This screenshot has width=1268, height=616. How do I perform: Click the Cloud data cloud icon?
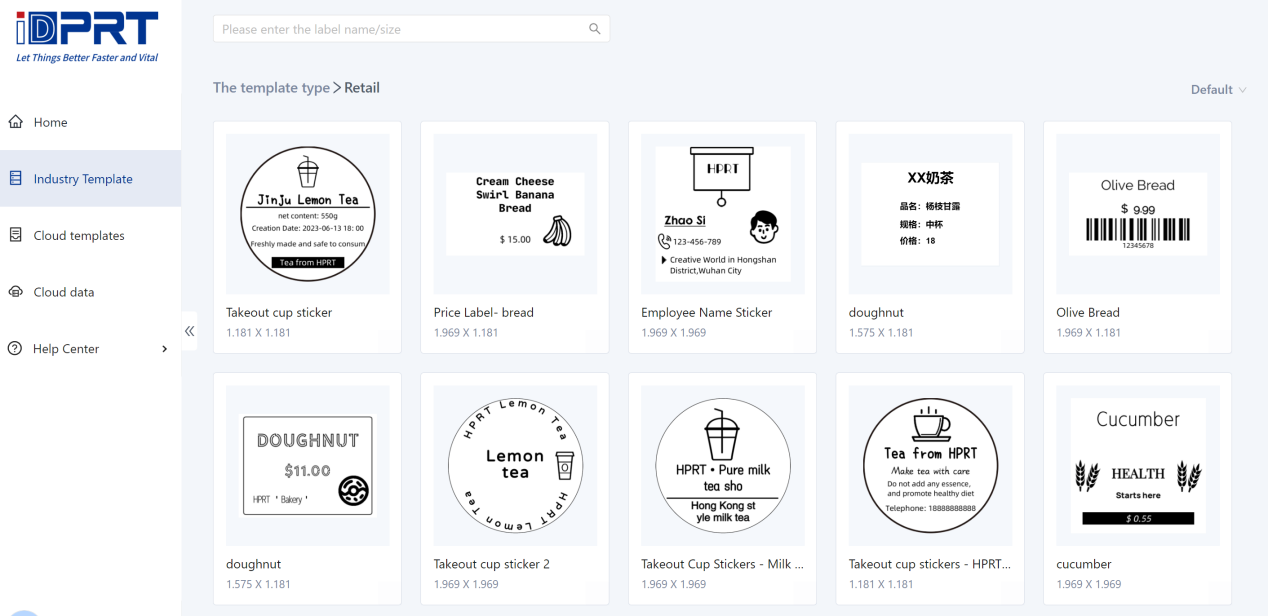click(15, 292)
